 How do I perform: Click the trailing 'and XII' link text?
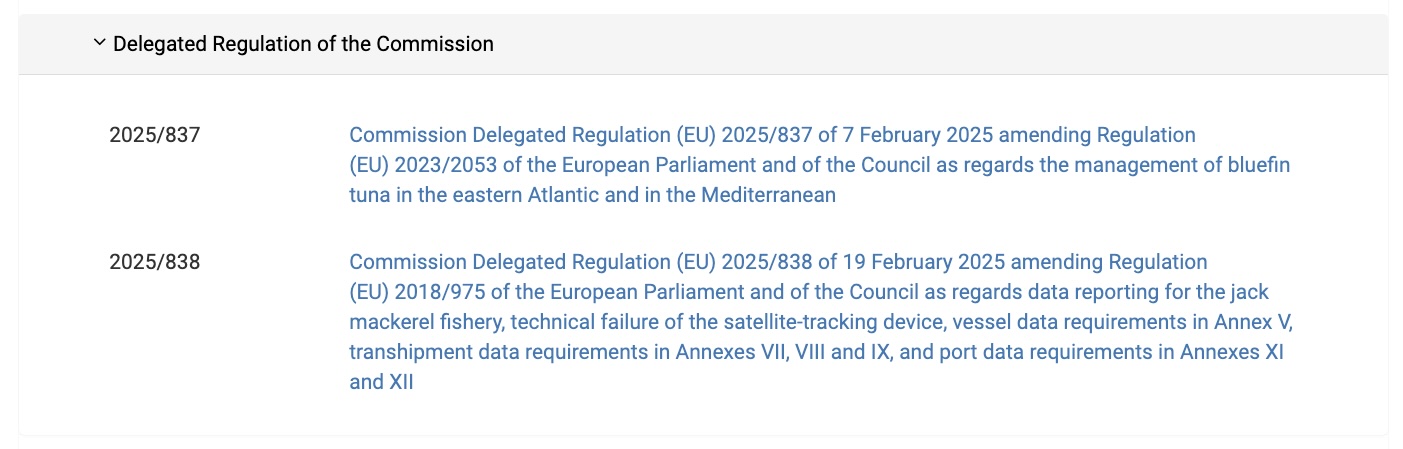point(381,382)
